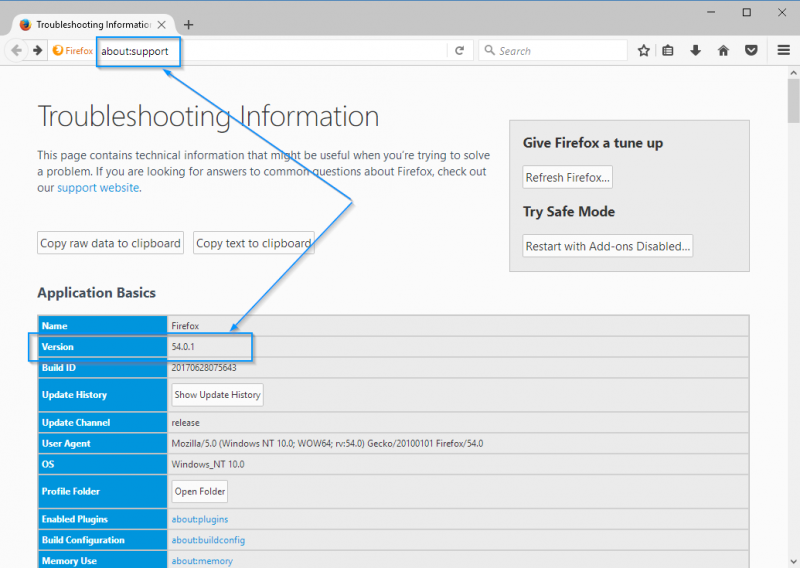
Task: Click the Refresh Firefox button
Action: click(567, 177)
